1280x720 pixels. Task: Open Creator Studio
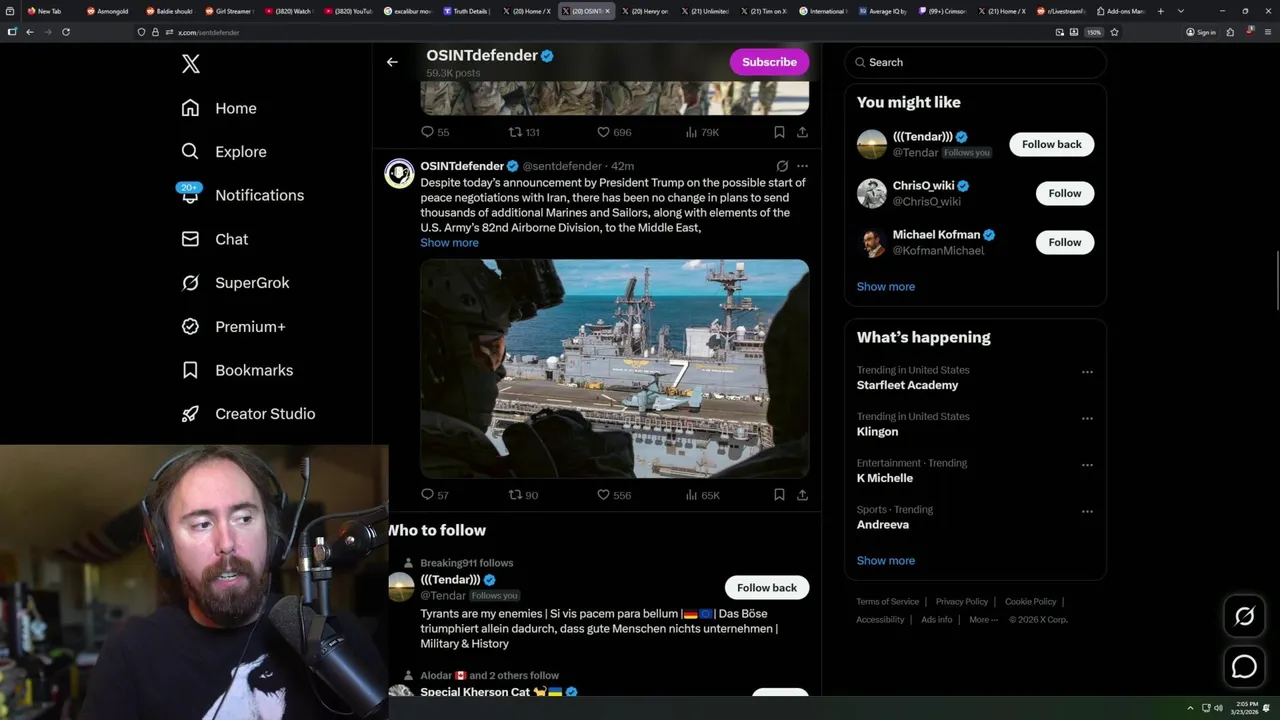[248, 414]
